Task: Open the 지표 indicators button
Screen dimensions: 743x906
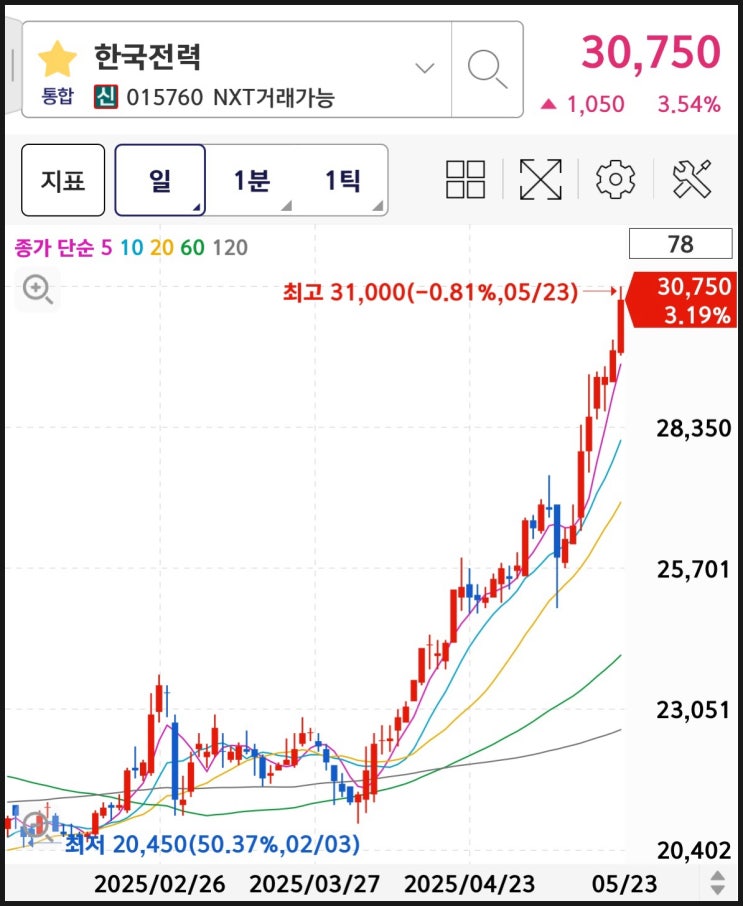Action: tap(63, 180)
